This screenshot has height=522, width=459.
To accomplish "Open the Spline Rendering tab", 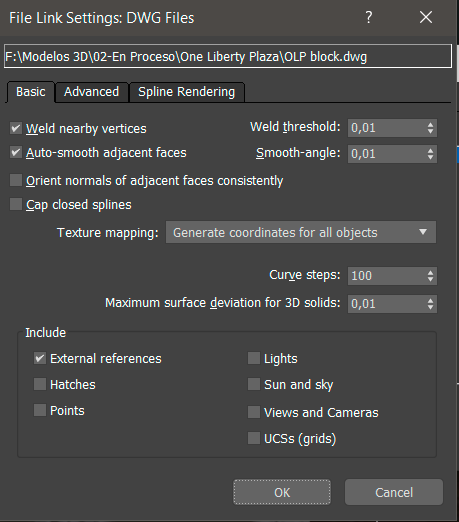I will point(187,92).
